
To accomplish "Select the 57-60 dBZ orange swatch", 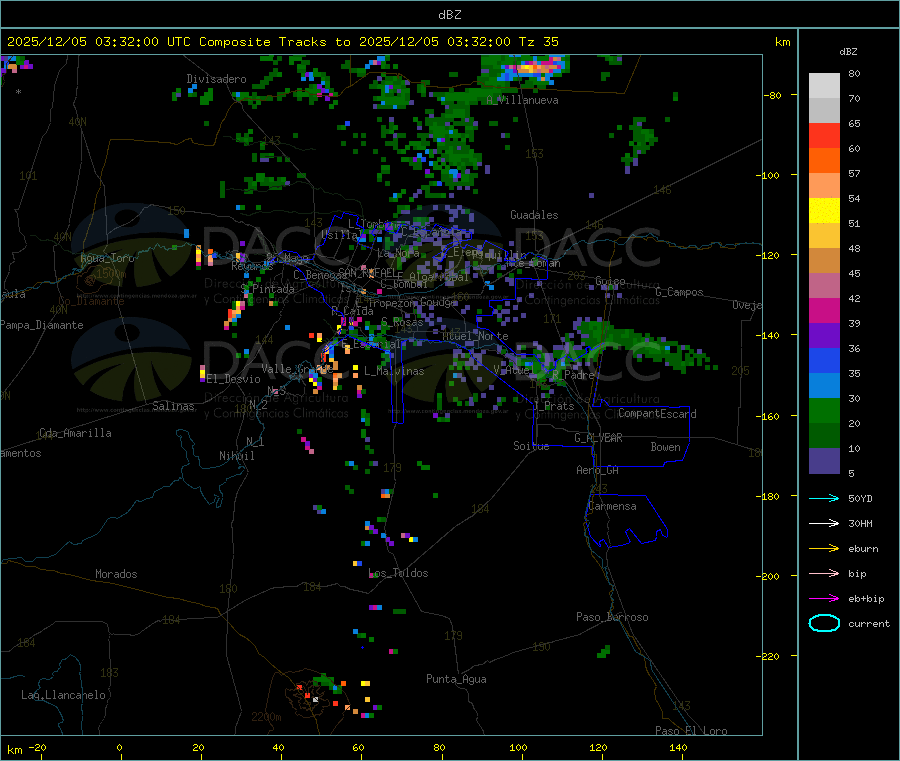I will pyautogui.click(x=824, y=161).
